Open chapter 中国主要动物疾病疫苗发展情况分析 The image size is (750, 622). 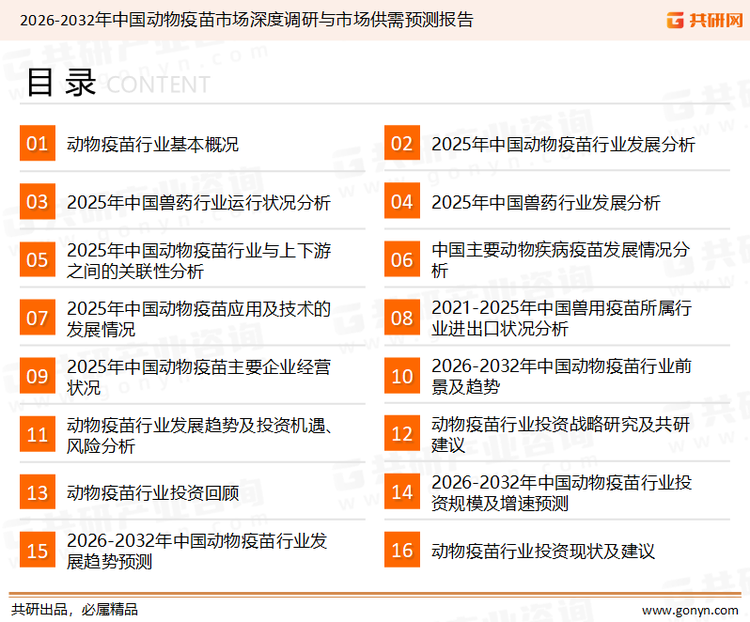pos(561,260)
